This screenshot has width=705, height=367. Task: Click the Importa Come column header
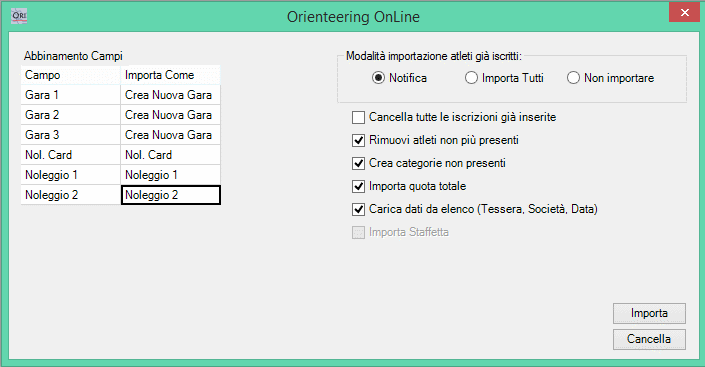pyautogui.click(x=170, y=75)
